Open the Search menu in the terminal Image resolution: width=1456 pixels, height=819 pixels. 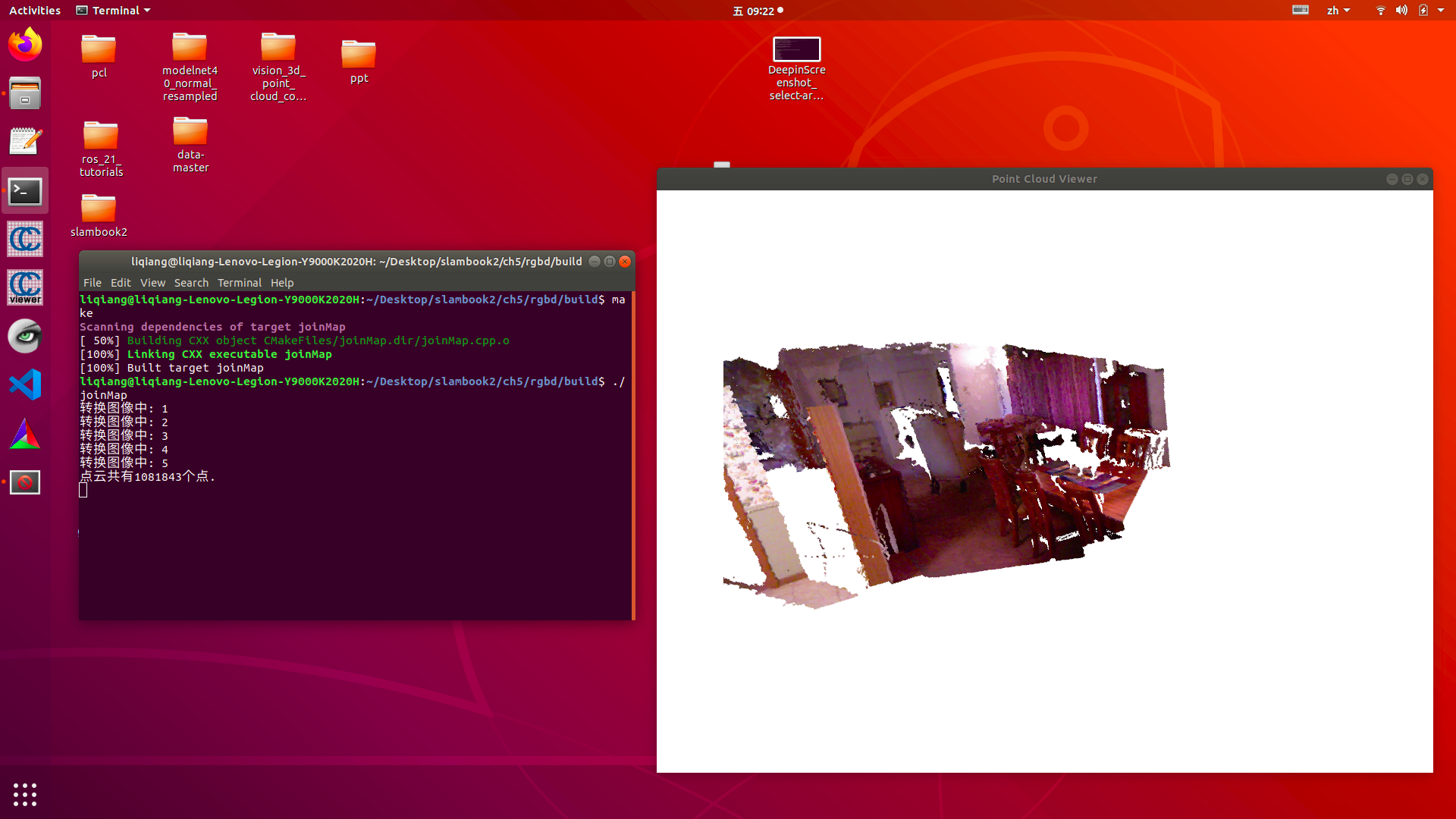click(x=191, y=282)
